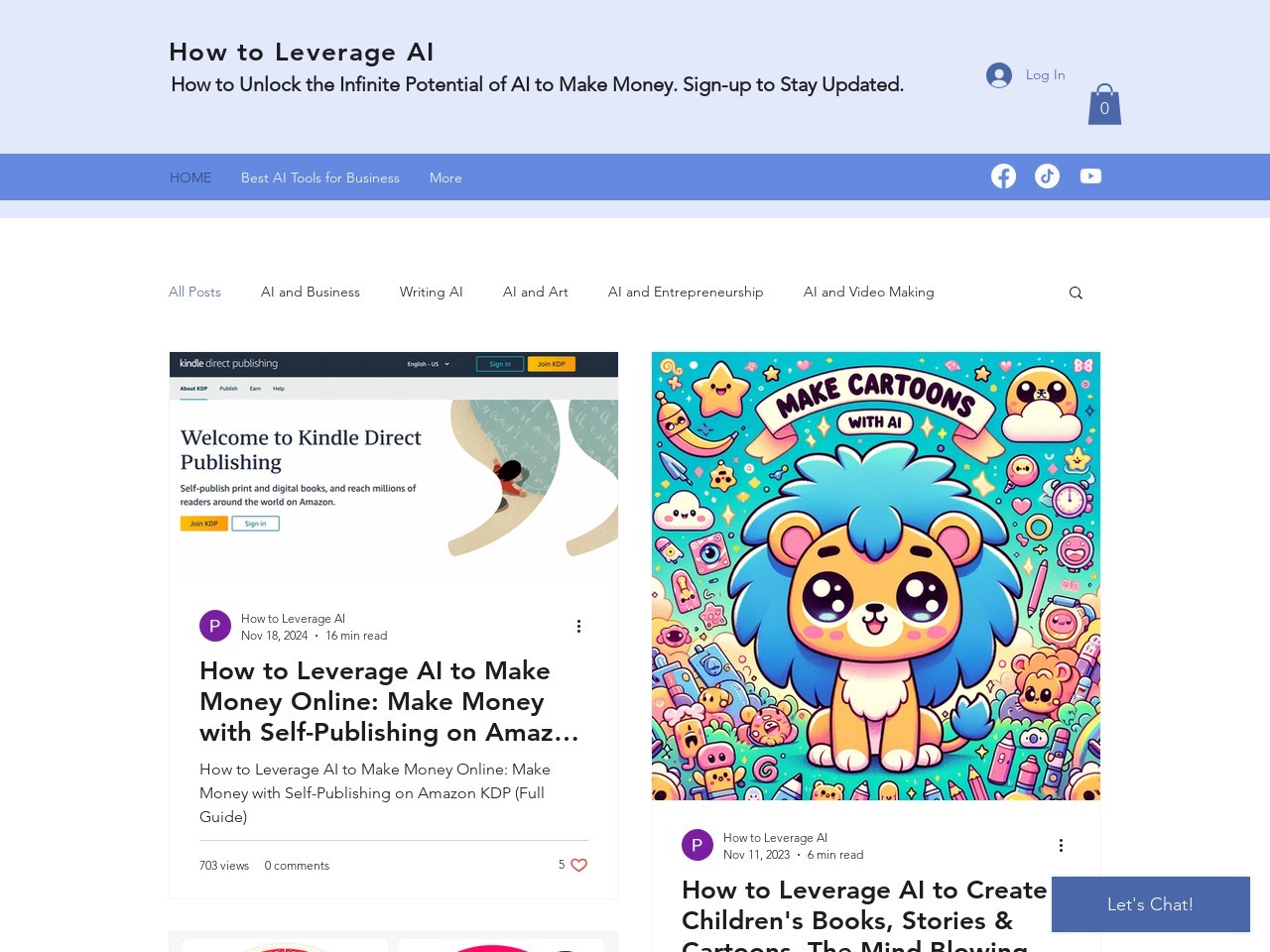Open more actions for cartoons post
Screen dimensions: 1270x952
tap(1061, 845)
